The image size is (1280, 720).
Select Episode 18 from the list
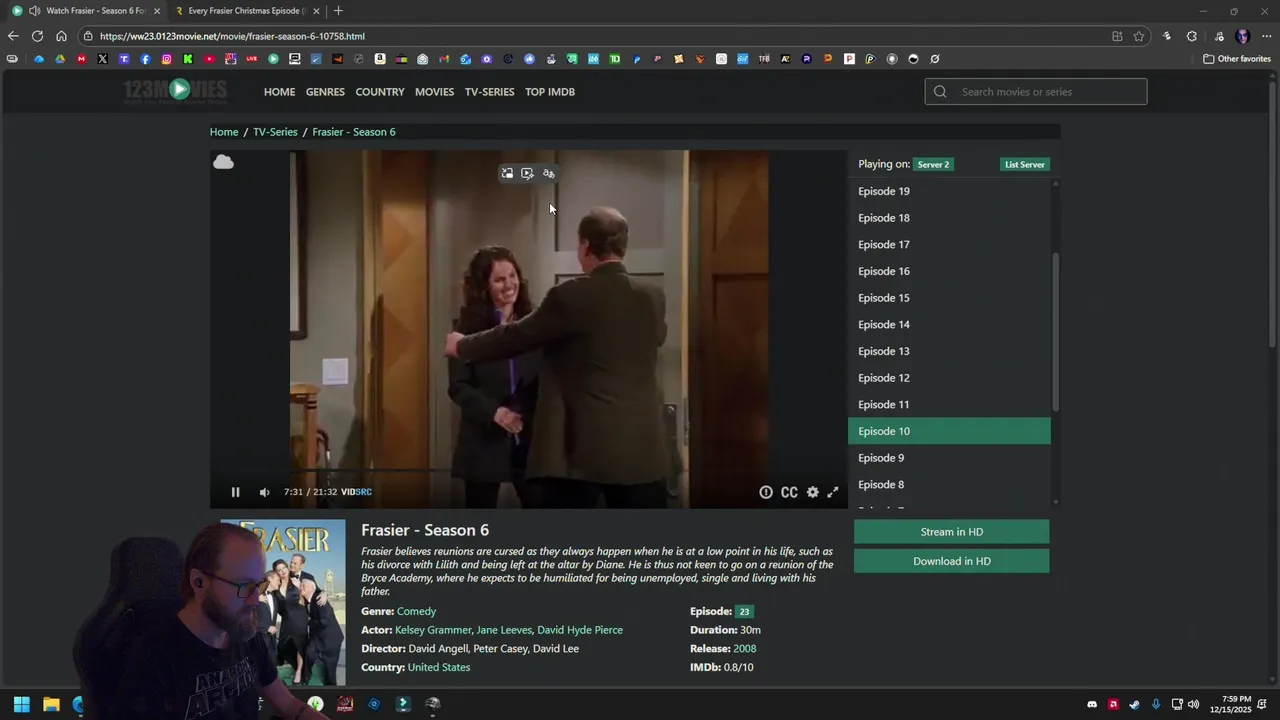949,218
